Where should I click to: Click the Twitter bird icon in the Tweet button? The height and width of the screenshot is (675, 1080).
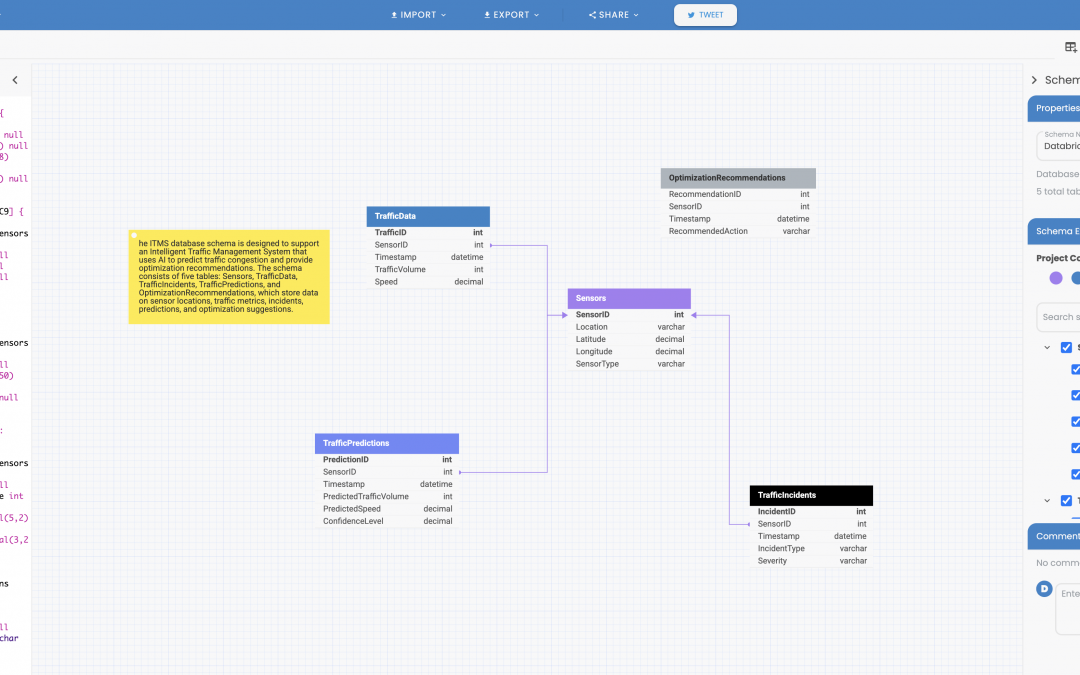(691, 15)
